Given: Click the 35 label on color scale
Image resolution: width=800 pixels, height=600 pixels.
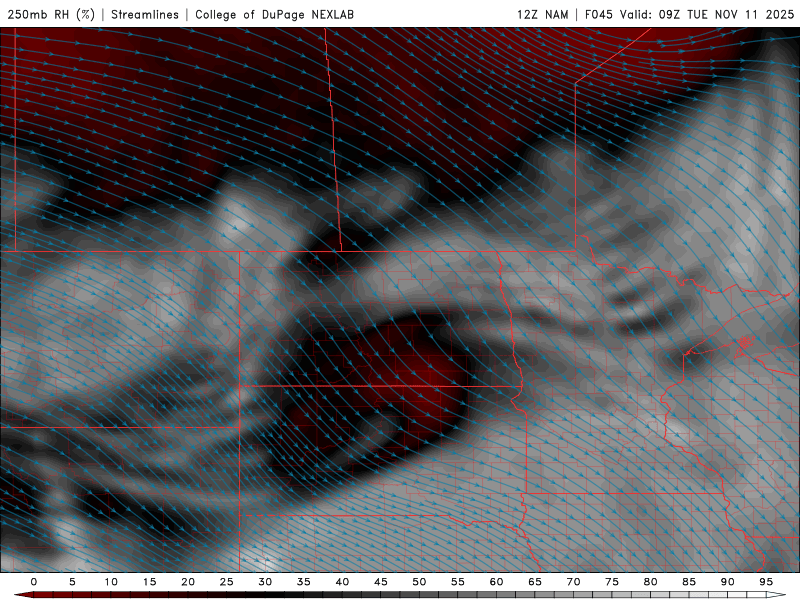Looking at the screenshot, I should [304, 582].
